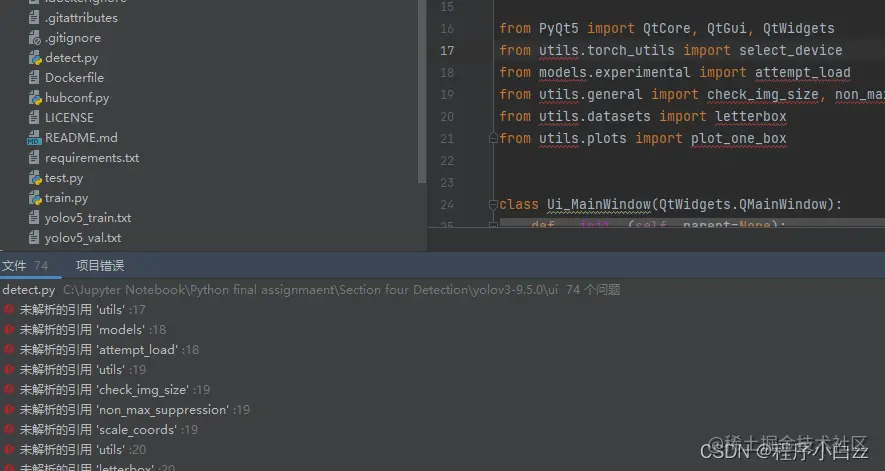Click the LICENSE file icon
The height and width of the screenshot is (471, 885).
point(34,117)
